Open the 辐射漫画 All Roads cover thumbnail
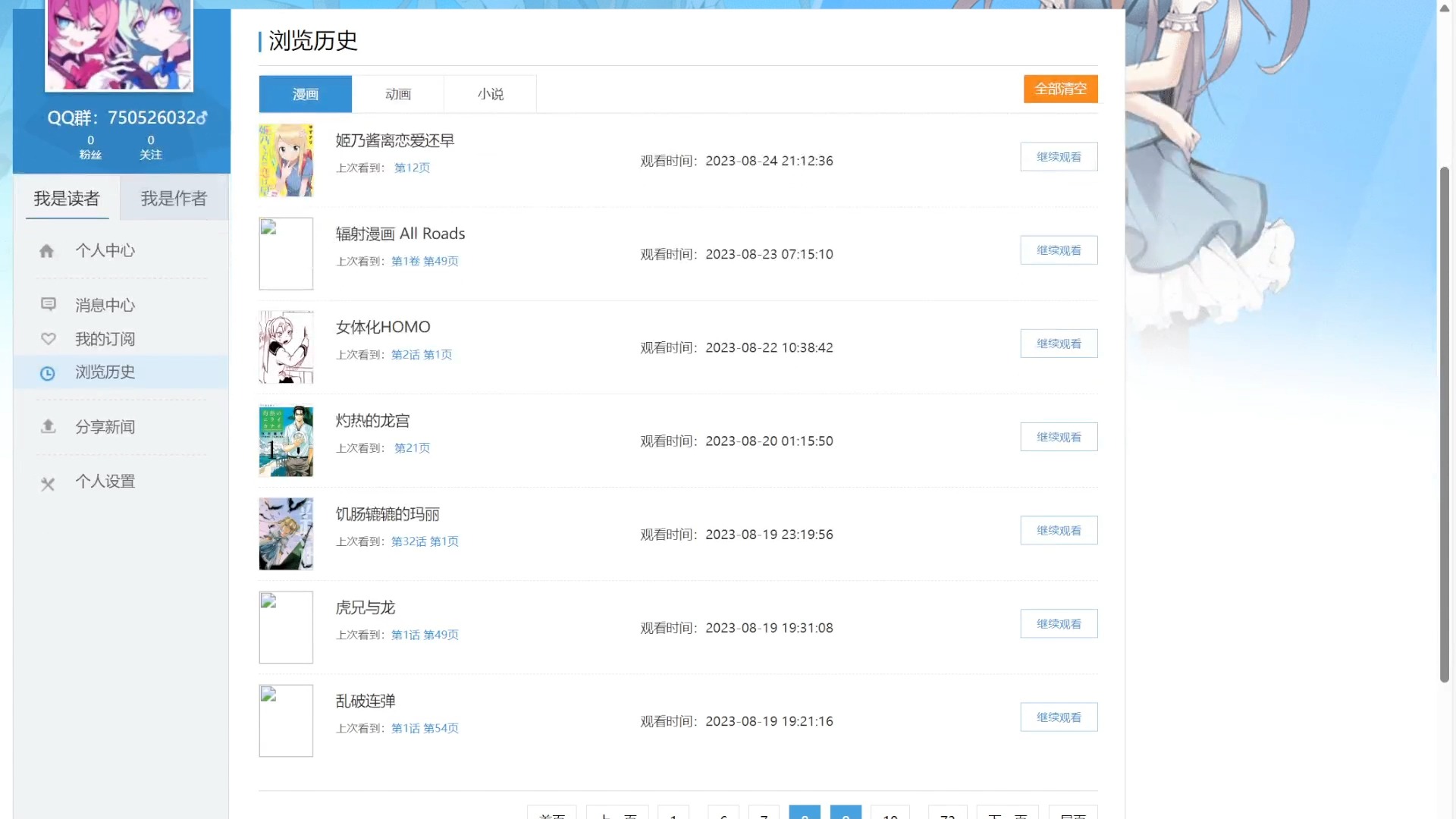Image resolution: width=1456 pixels, height=819 pixels. coord(286,253)
